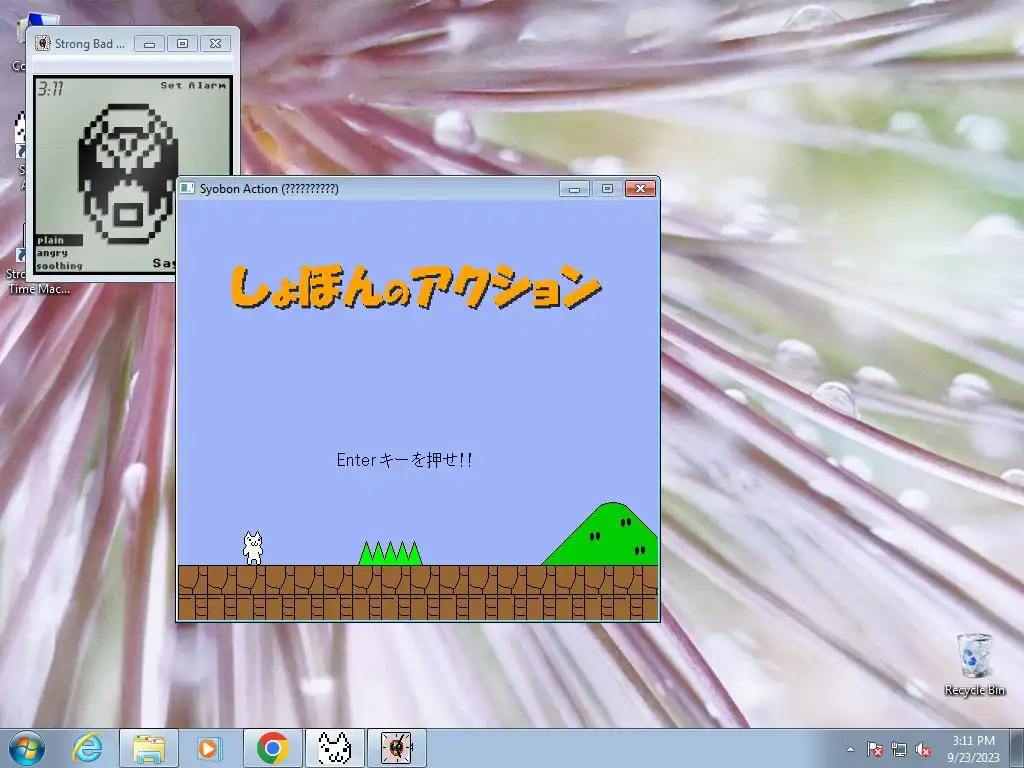1024x768 pixels.
Task: Open Windows Explorer from the taskbar
Action: point(149,748)
